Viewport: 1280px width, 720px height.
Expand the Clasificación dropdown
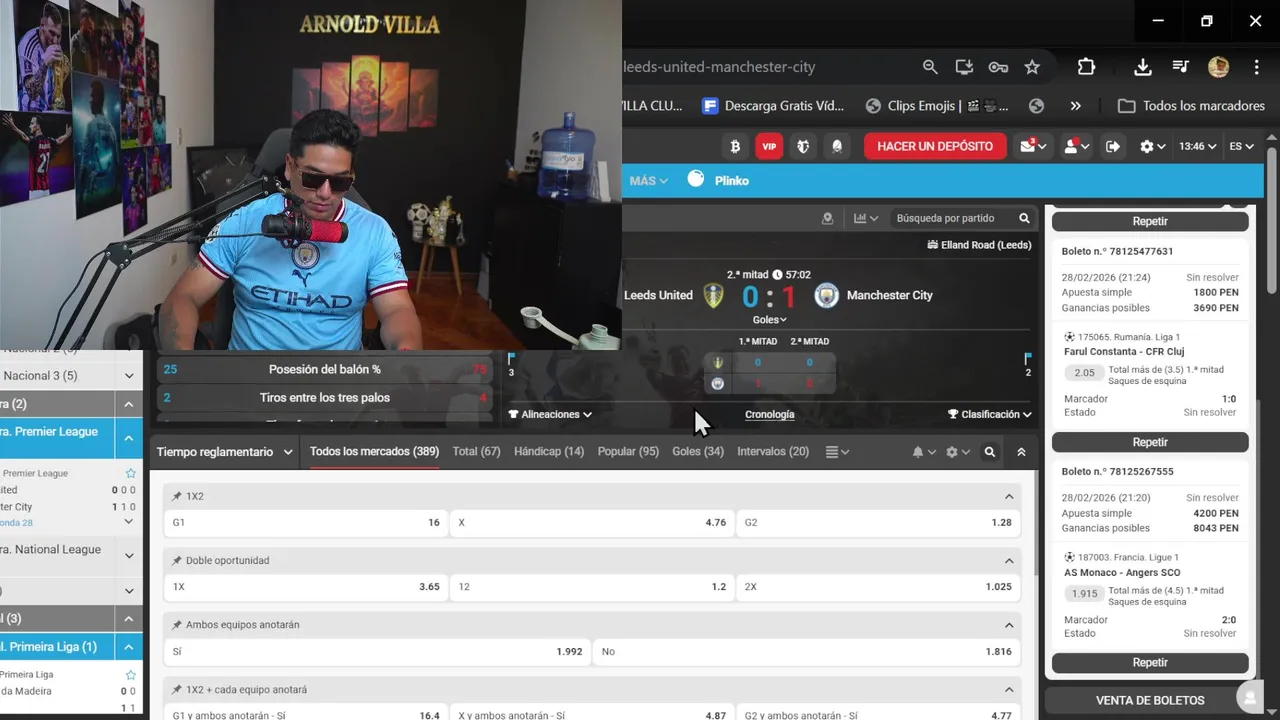pyautogui.click(x=990, y=414)
